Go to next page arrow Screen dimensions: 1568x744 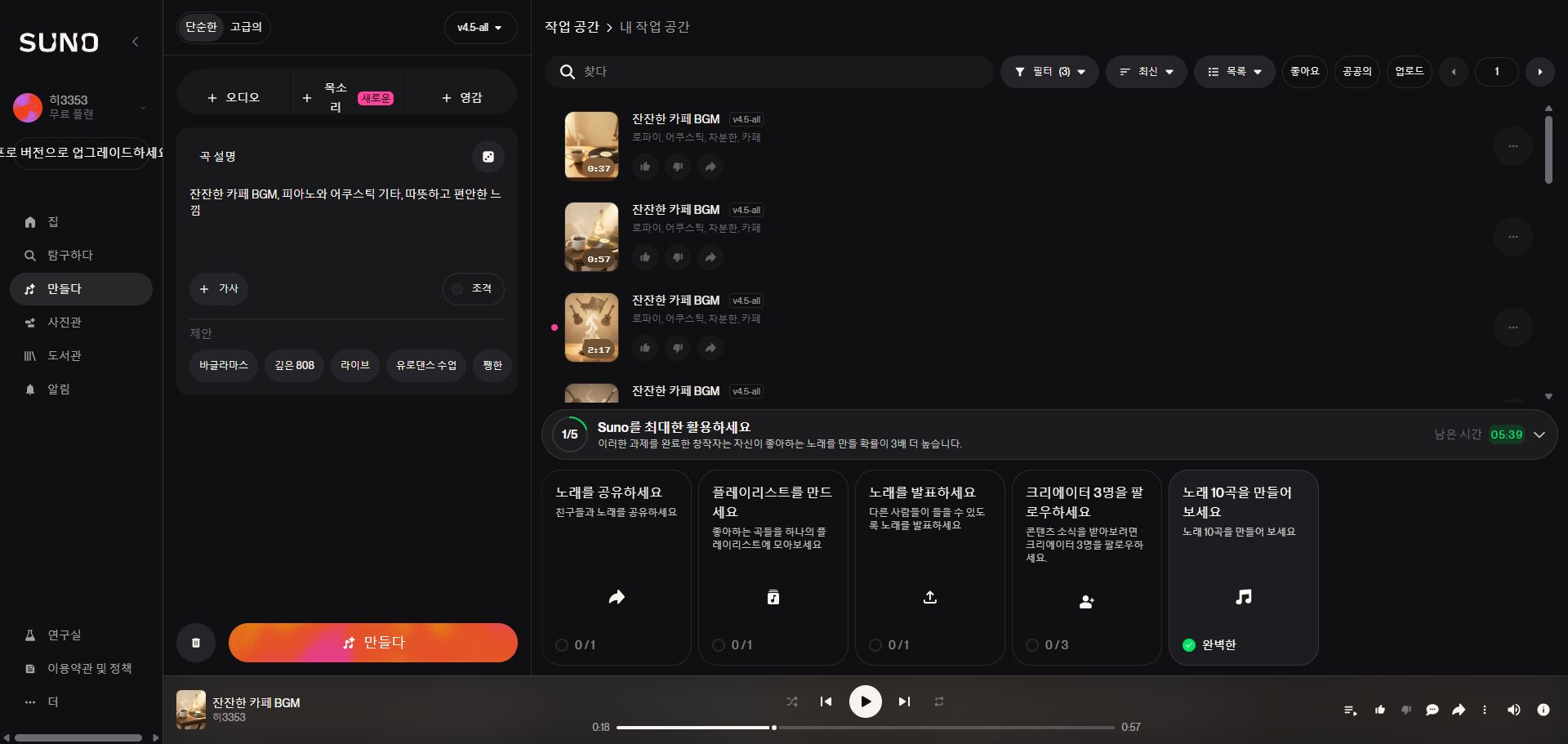click(x=1540, y=72)
